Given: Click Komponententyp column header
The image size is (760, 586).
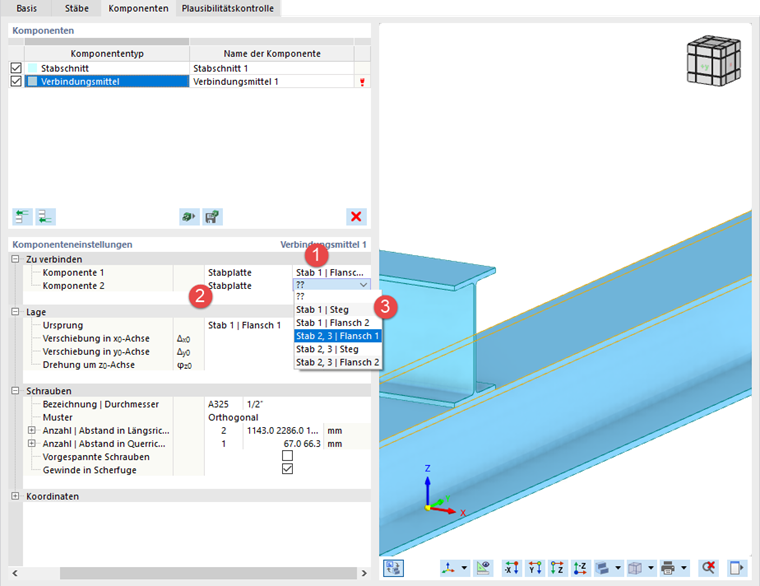Looking at the screenshot, I should (107, 53).
